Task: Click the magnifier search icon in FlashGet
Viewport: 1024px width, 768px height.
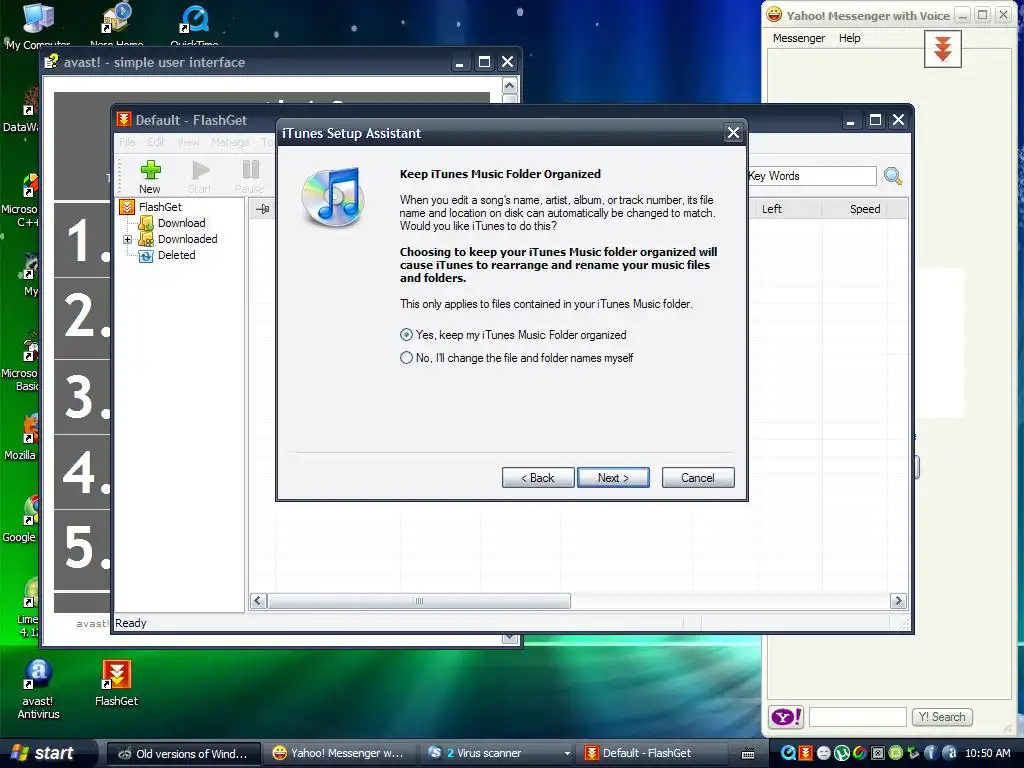Action: (892, 176)
